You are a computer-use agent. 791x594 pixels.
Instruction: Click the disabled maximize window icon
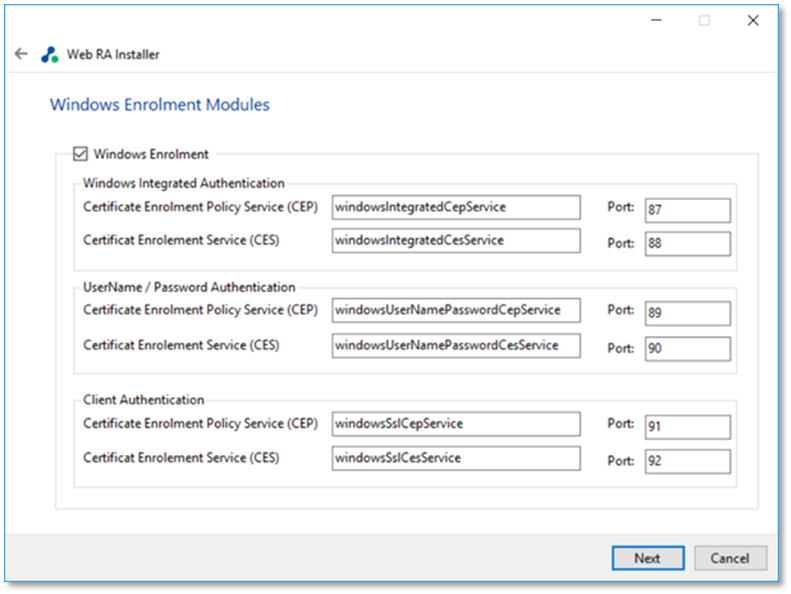704,20
